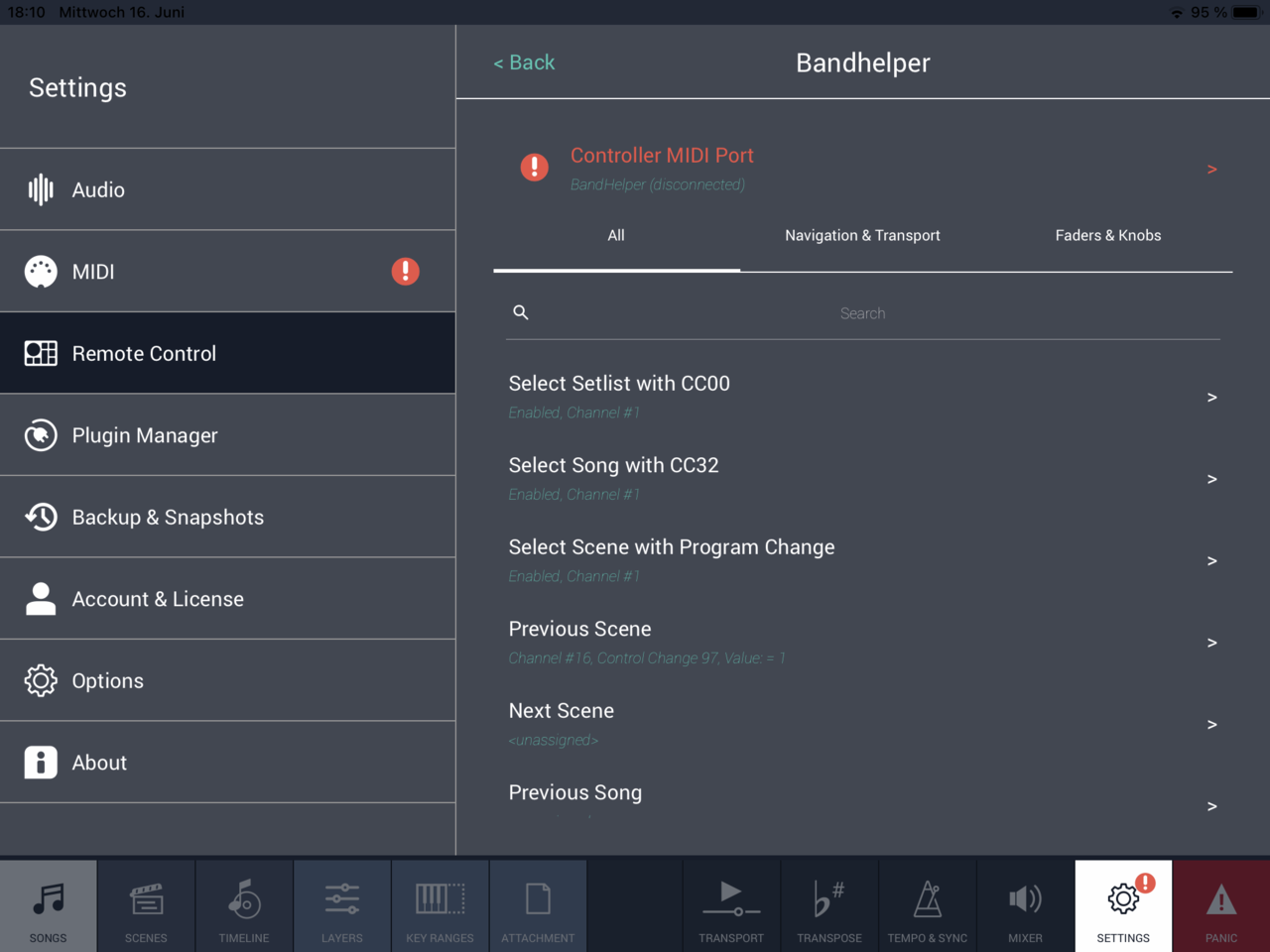Click the Plugin Manager plug icon
This screenshot has width=1270, height=952.
(x=41, y=435)
